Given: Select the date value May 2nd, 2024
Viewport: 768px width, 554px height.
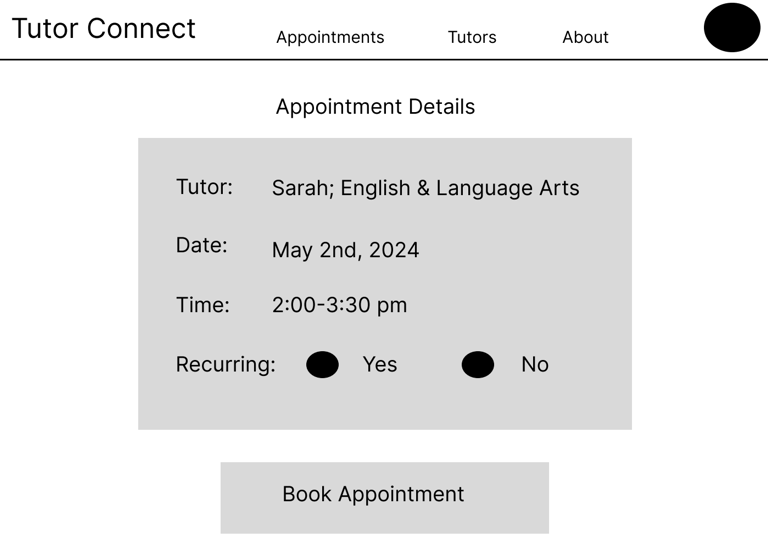Looking at the screenshot, I should click(x=345, y=250).
